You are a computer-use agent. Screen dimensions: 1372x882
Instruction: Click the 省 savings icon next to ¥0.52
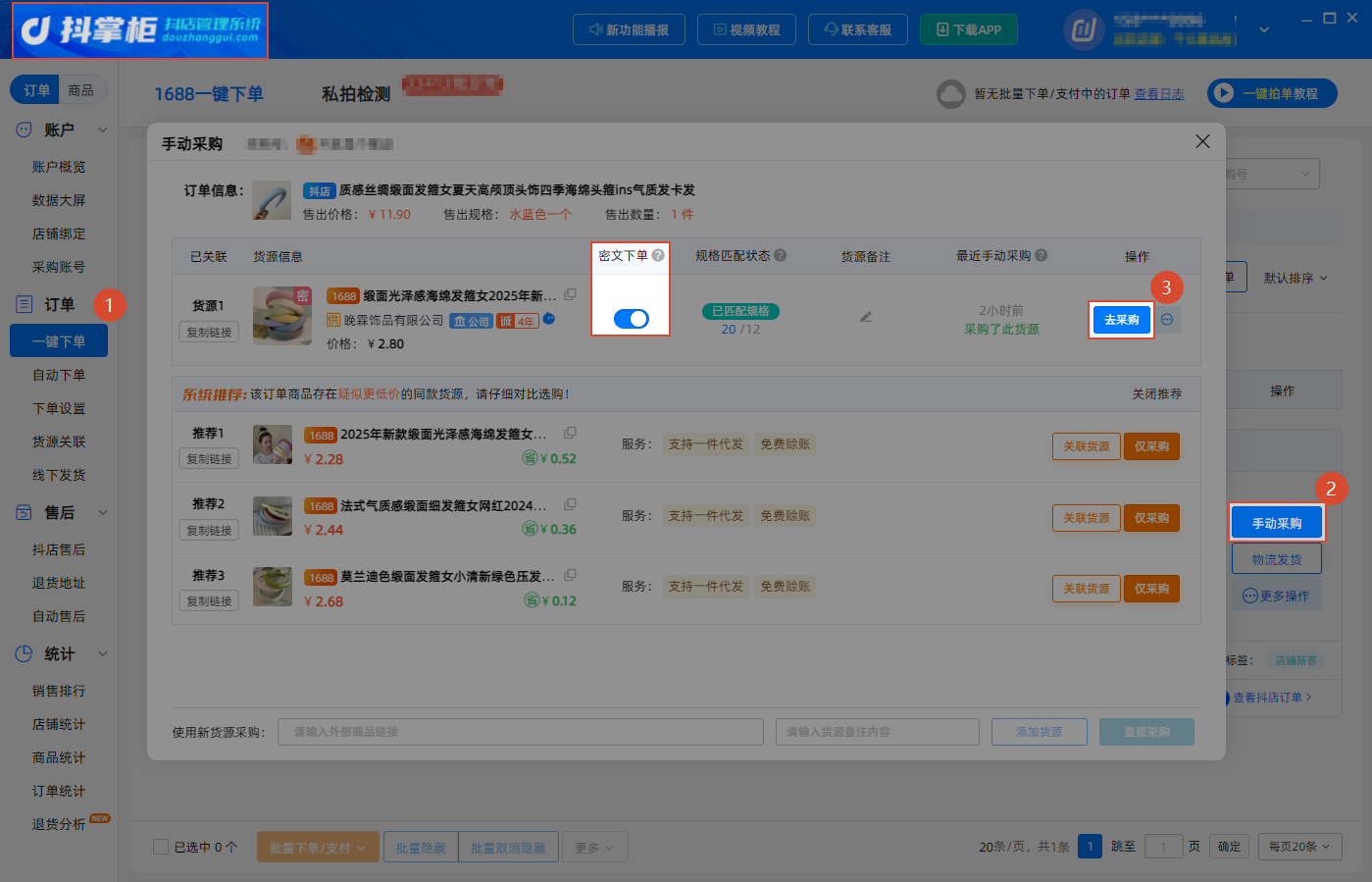530,458
